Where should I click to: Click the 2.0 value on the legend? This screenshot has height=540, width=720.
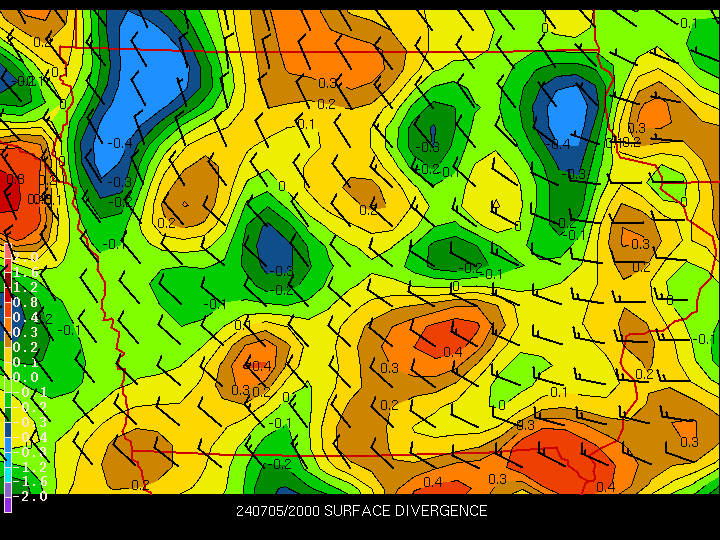point(28,257)
